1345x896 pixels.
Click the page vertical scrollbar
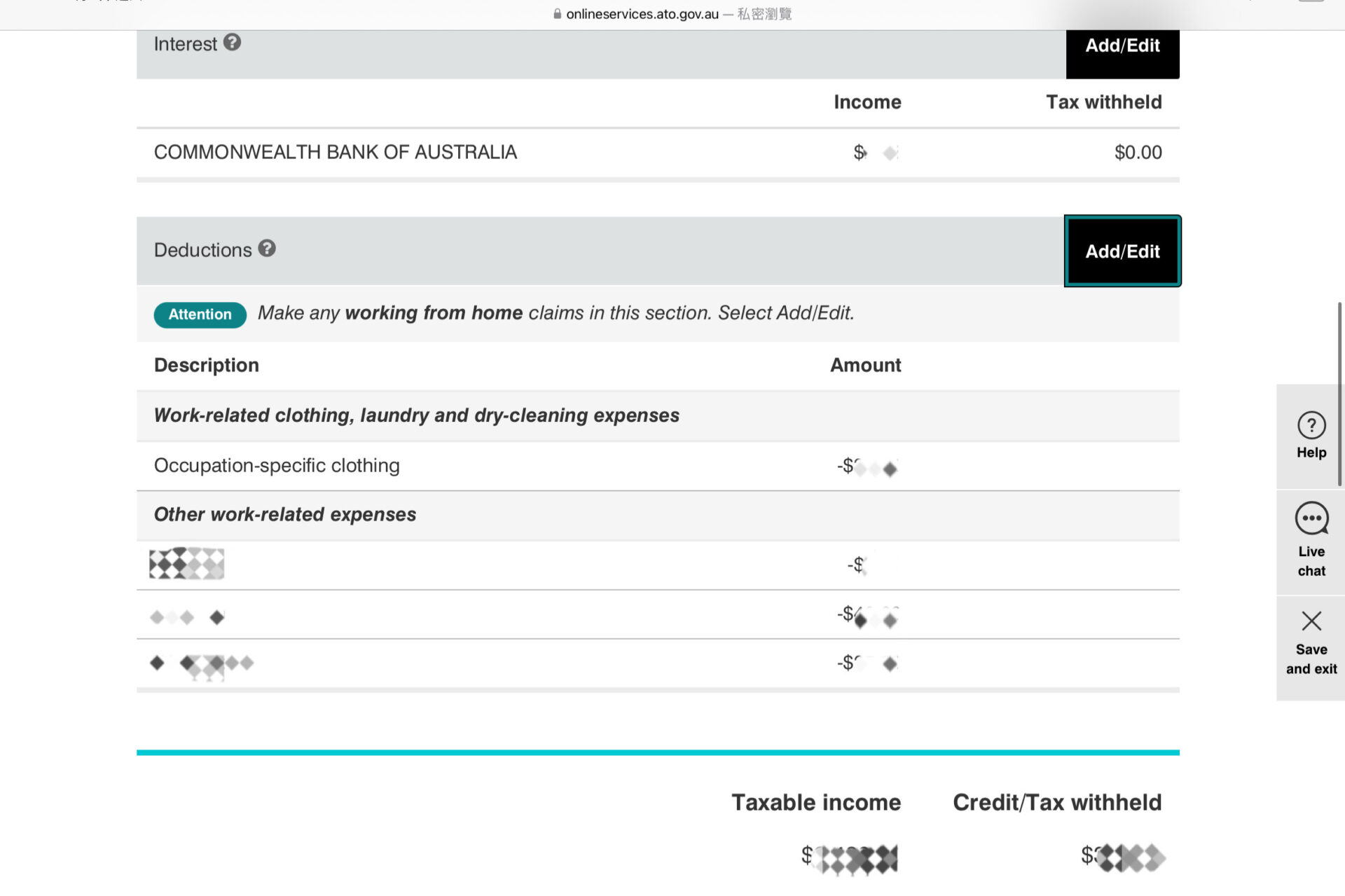(x=1339, y=392)
